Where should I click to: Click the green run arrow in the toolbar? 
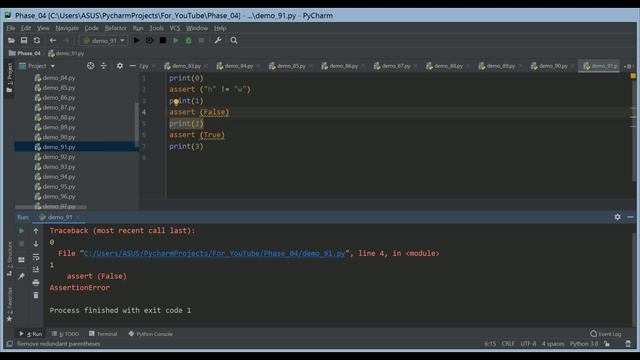176,40
